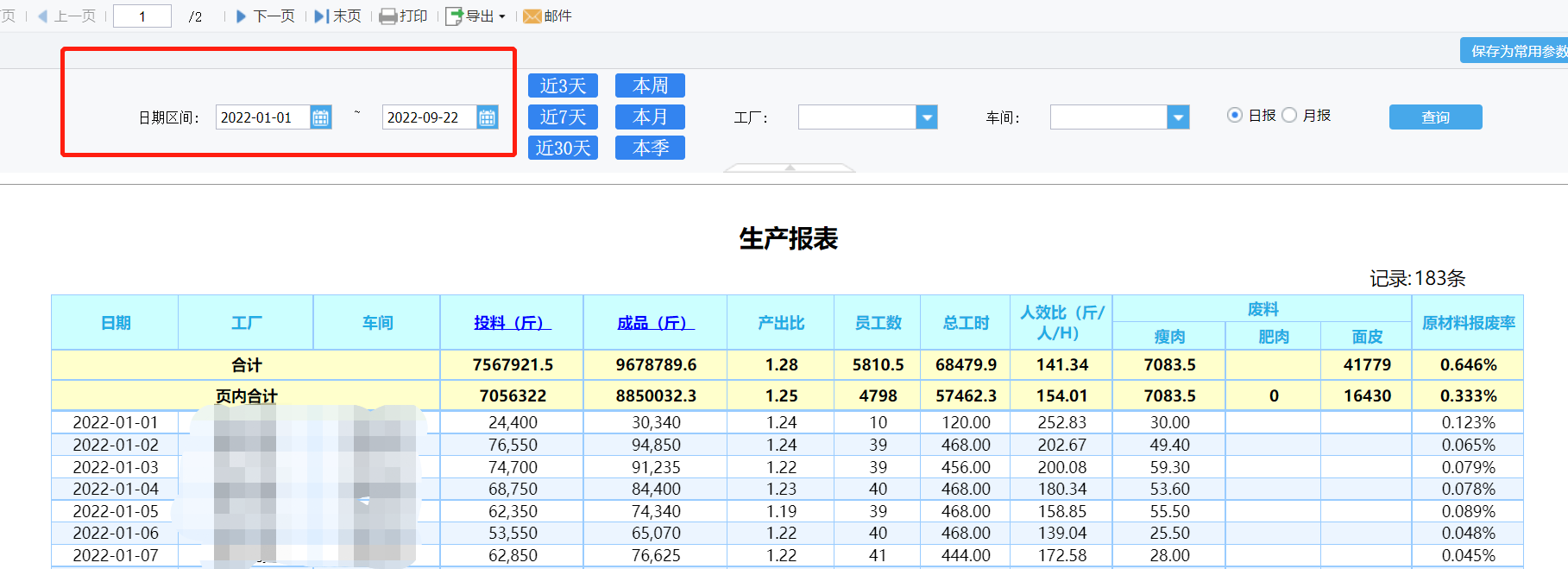Screen dimensions: 1568x569
Task: Click the 面皮 sub-column header
Action: [1367, 337]
